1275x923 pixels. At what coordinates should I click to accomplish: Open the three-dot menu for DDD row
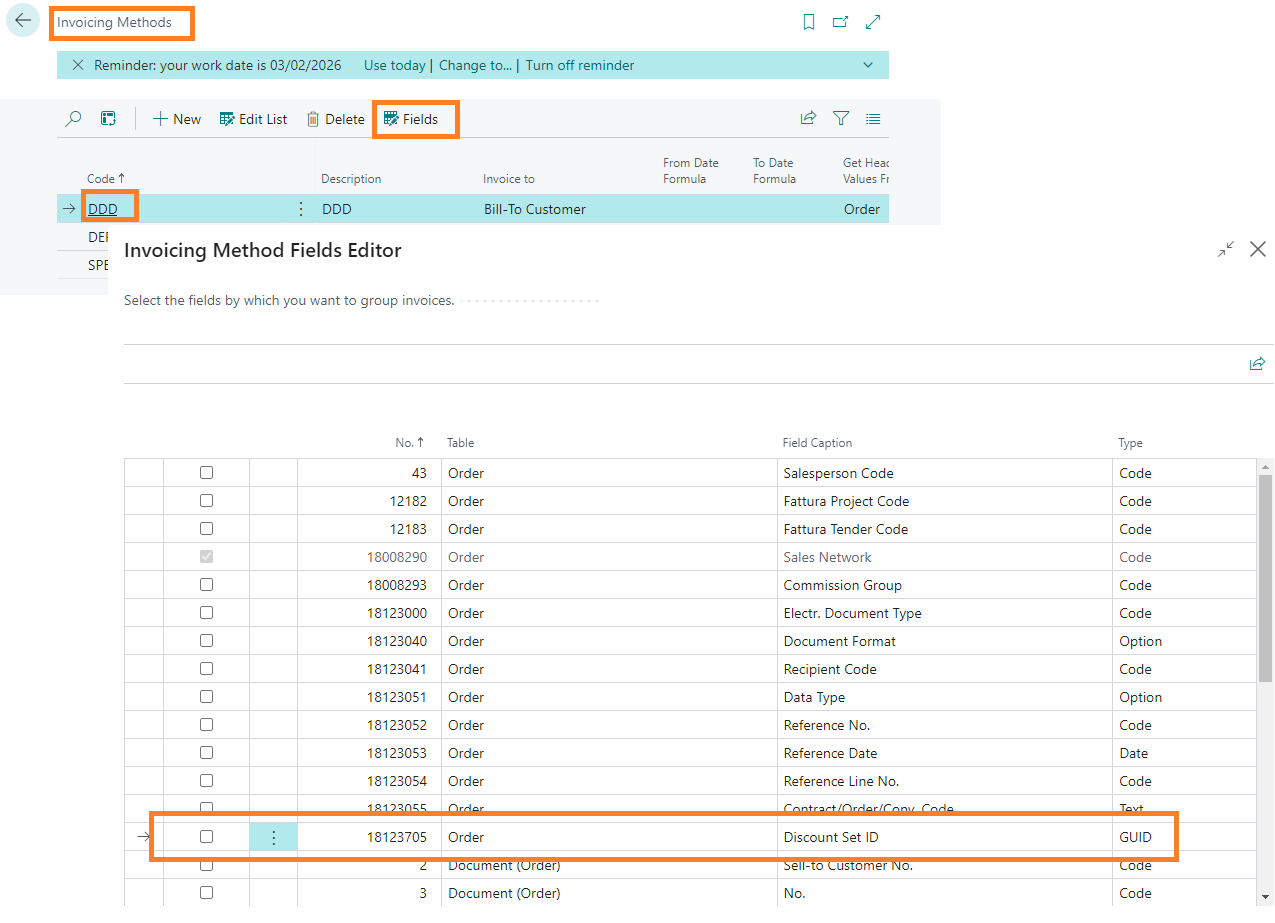tap(301, 209)
